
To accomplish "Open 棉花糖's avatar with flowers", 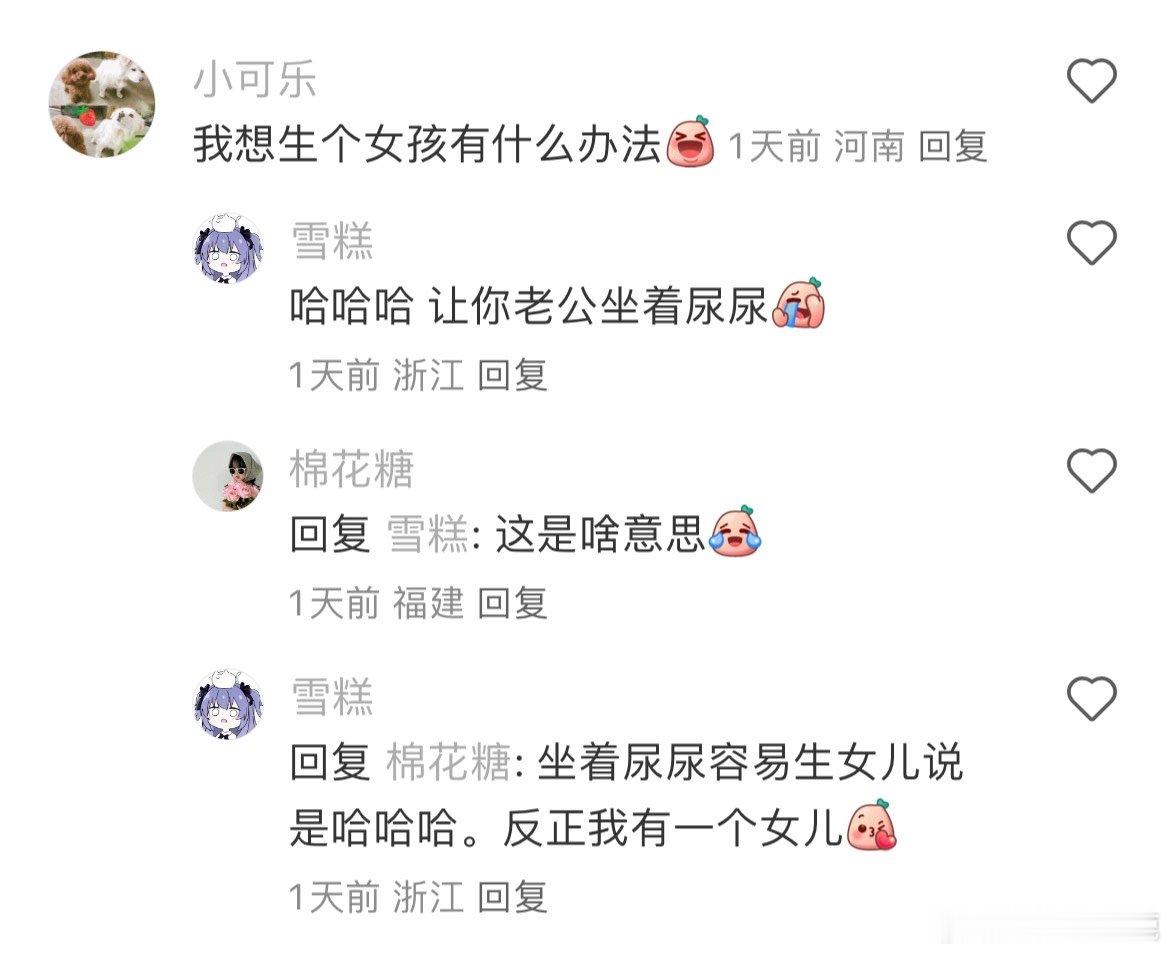I will click(228, 475).
